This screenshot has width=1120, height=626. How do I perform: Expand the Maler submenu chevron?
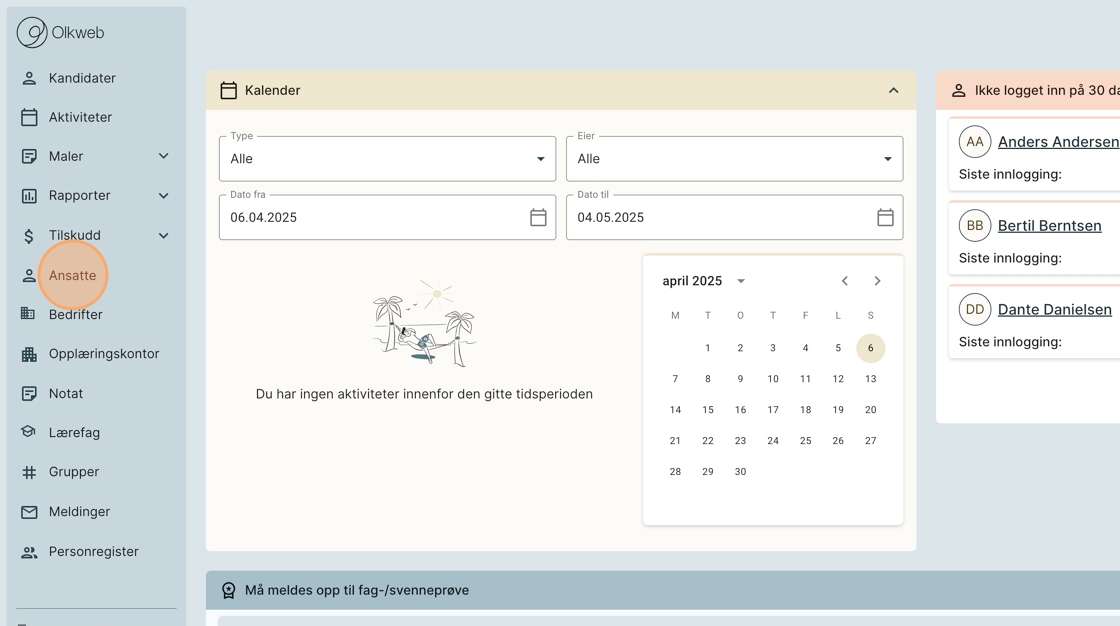tap(164, 156)
